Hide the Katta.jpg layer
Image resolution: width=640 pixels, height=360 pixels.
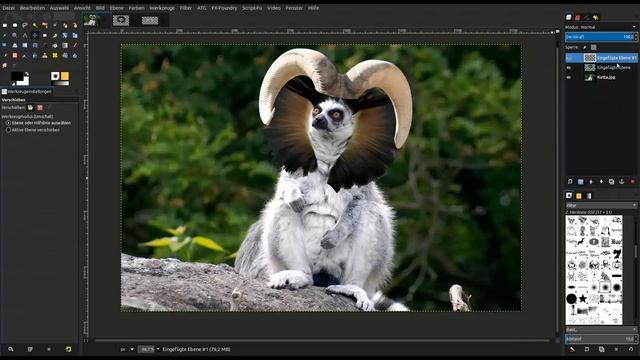click(569, 77)
